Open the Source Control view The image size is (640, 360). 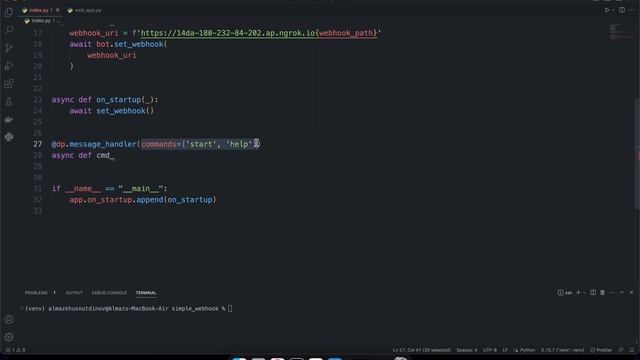pos(9,48)
